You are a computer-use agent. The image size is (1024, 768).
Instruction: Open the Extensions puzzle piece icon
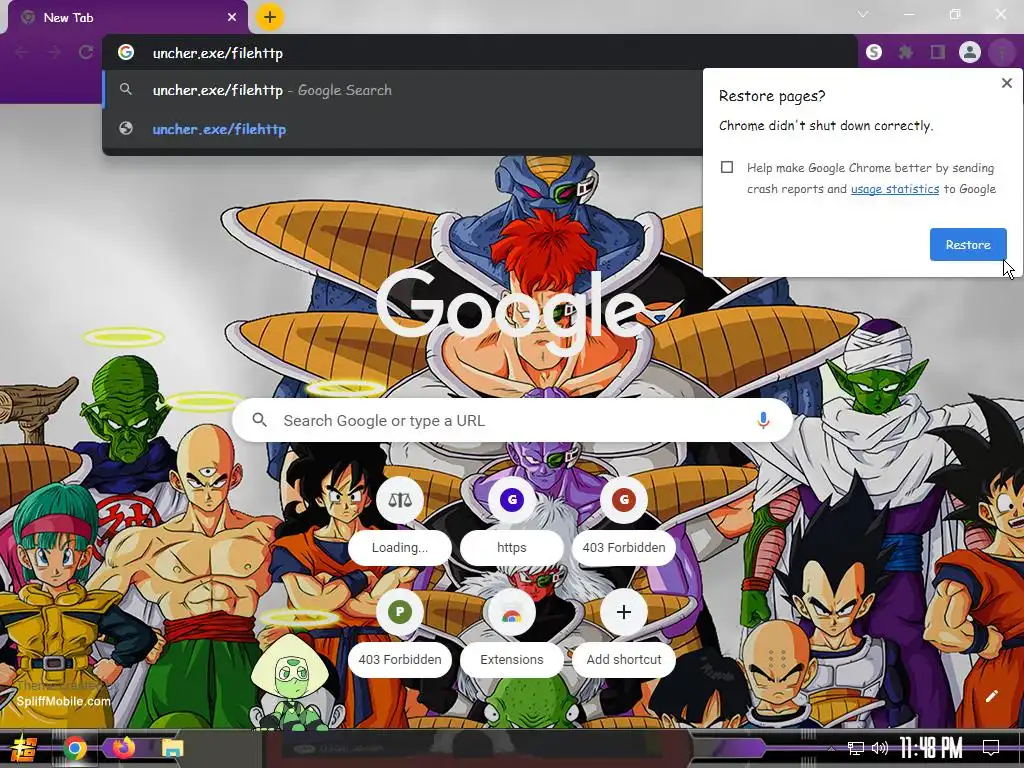[x=906, y=52]
